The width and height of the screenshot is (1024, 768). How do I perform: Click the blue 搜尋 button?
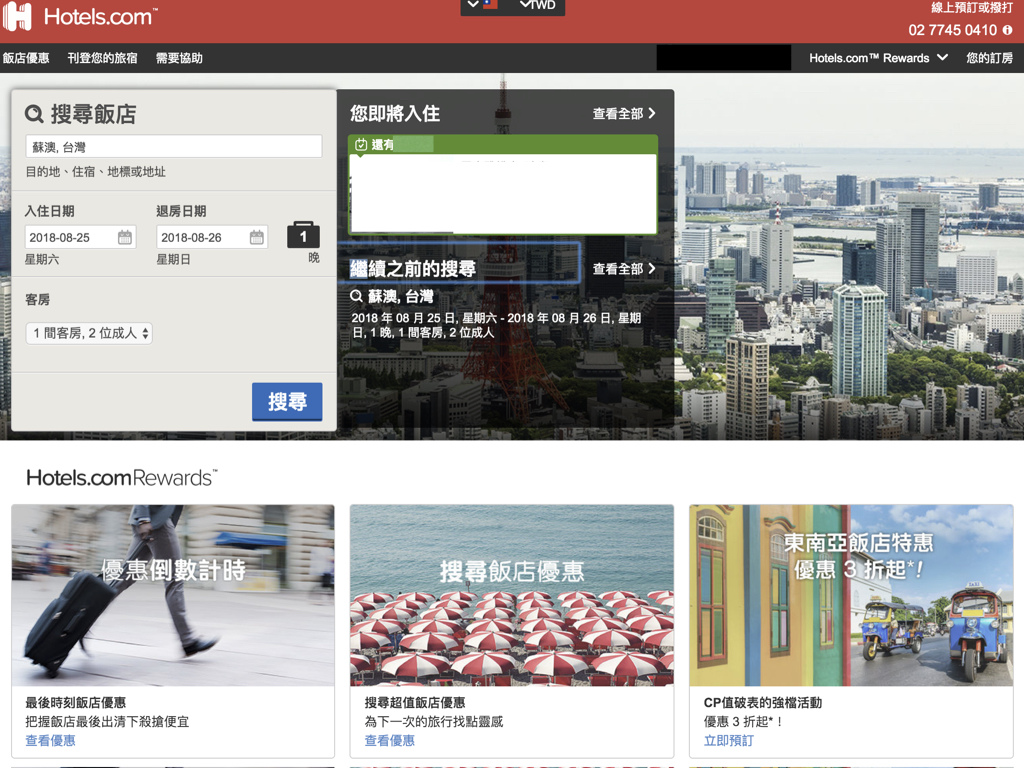287,401
